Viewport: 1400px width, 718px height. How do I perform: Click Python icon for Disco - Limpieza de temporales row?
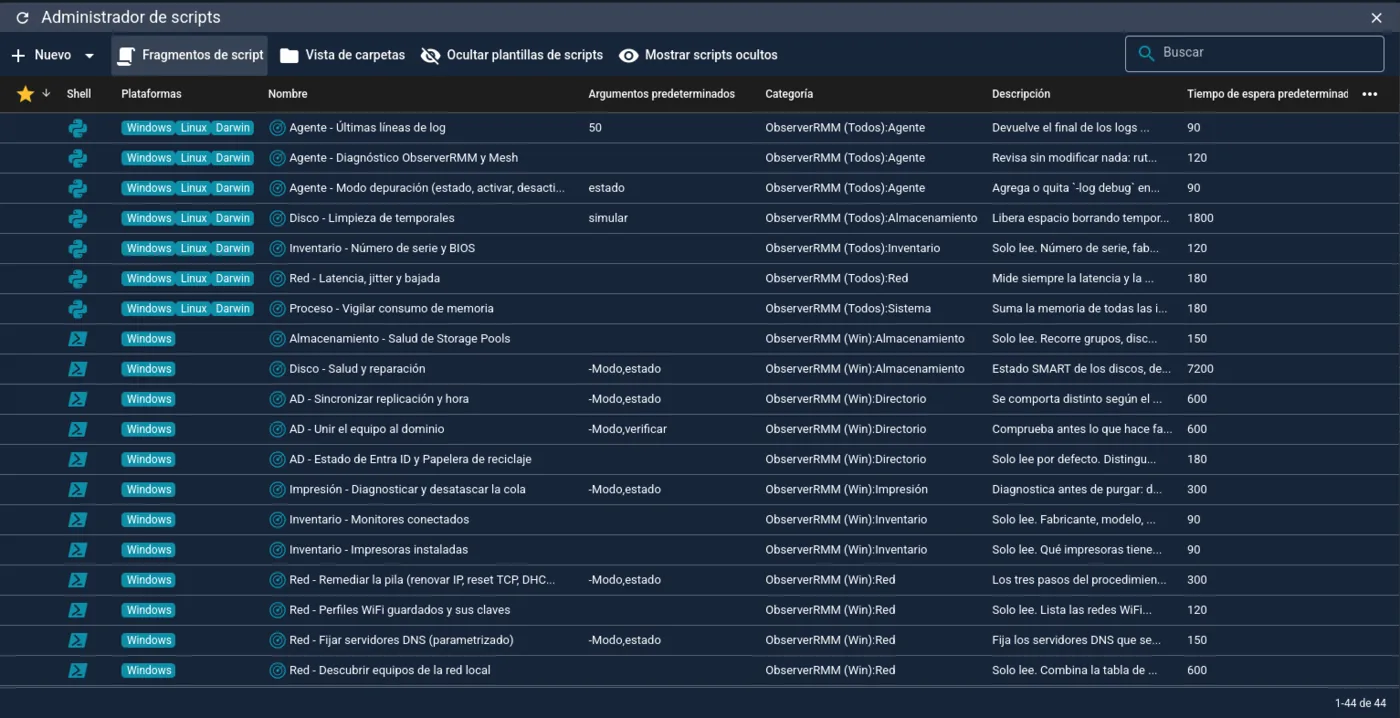tap(78, 218)
